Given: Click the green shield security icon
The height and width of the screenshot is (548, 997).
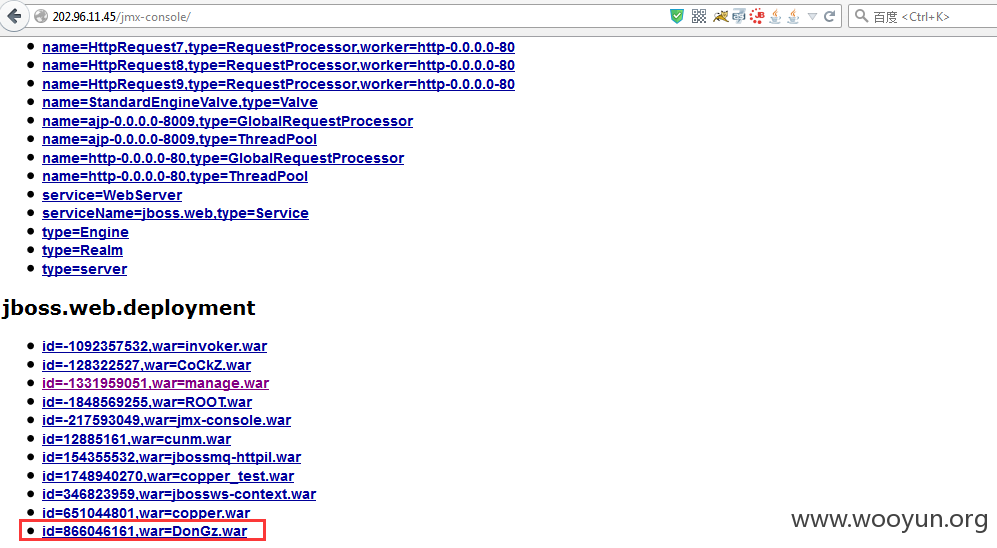Looking at the screenshot, I should pos(677,17).
